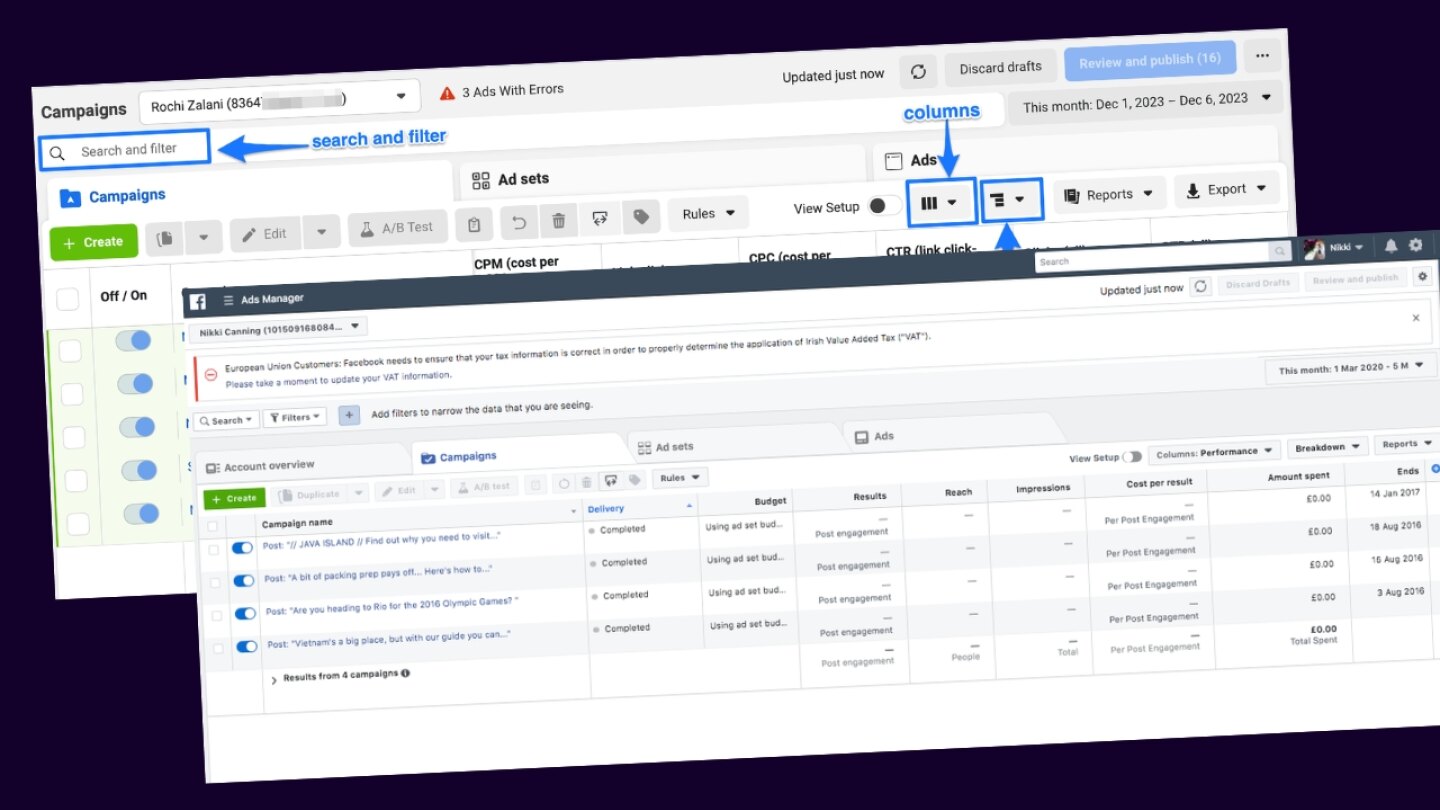Click the gear icon beside the bell, front window
This screenshot has height=810, width=1440.
pos(1415,244)
